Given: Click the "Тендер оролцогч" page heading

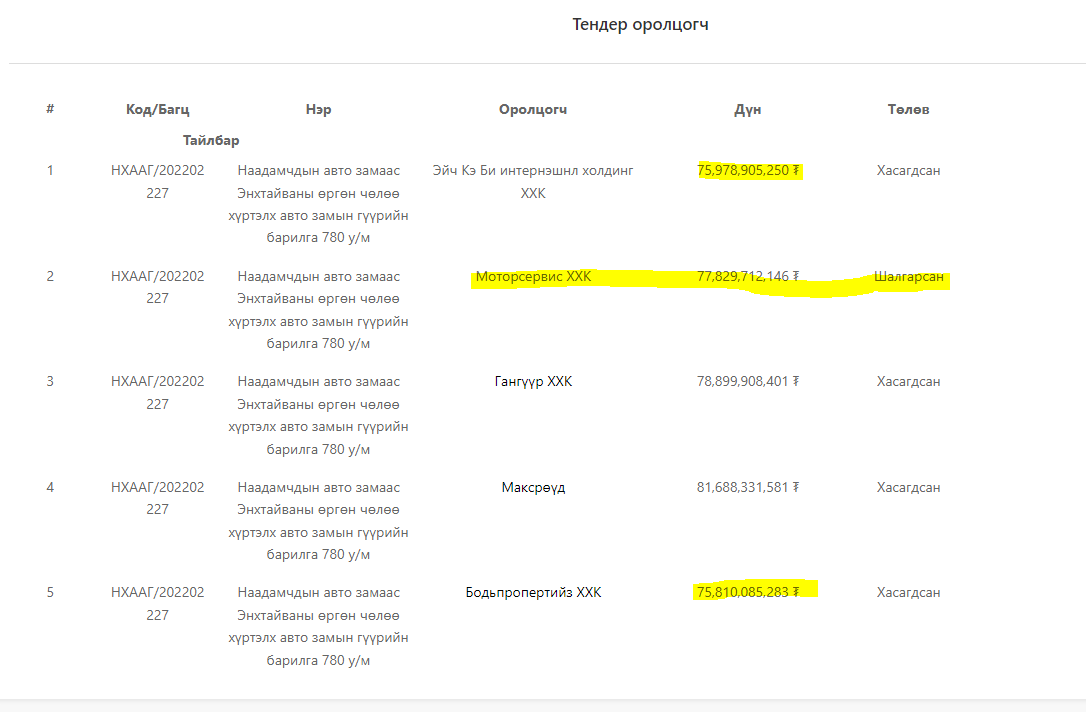Looking at the screenshot, I should (x=640, y=24).
